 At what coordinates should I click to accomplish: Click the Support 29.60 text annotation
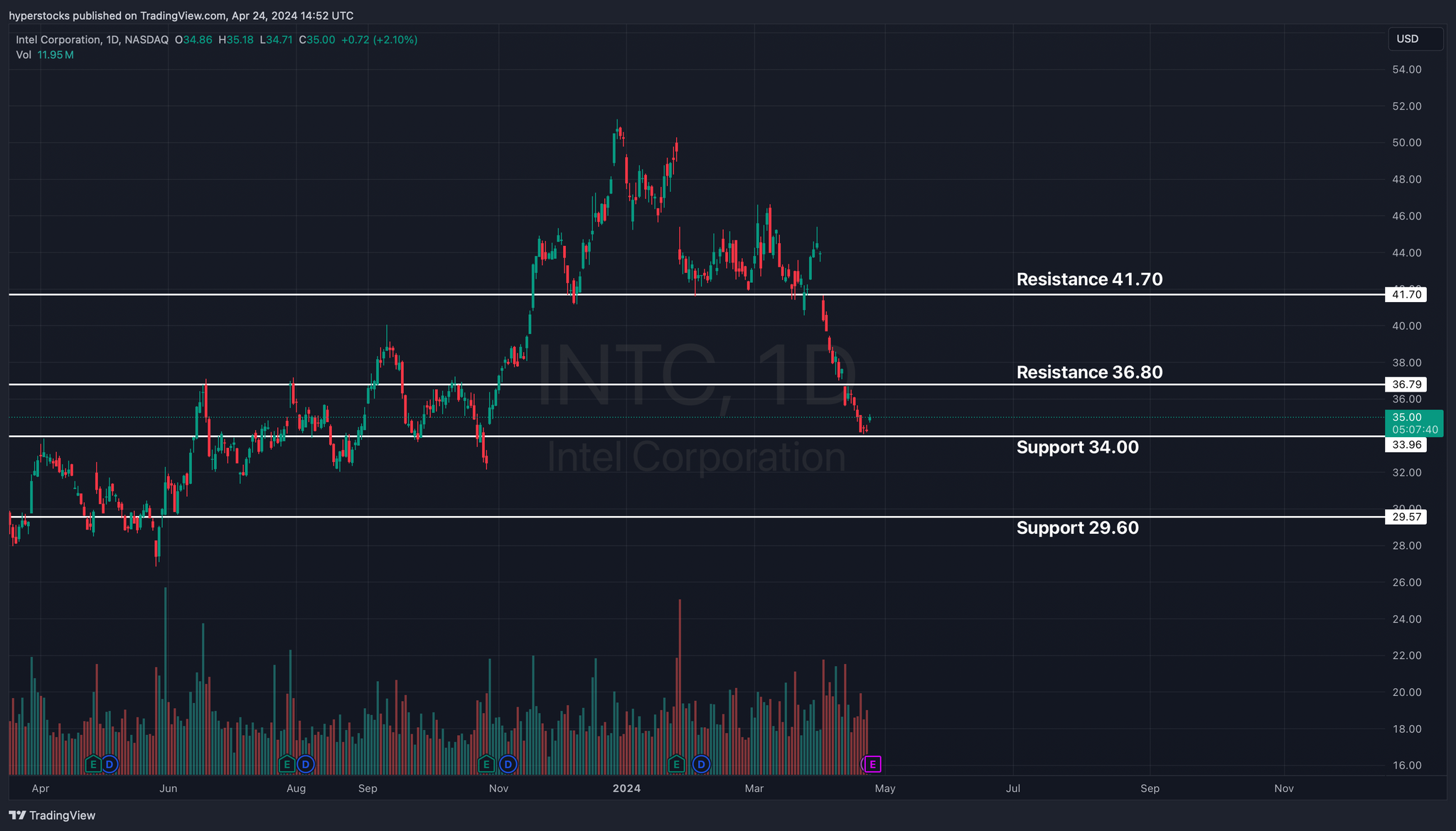click(1077, 527)
